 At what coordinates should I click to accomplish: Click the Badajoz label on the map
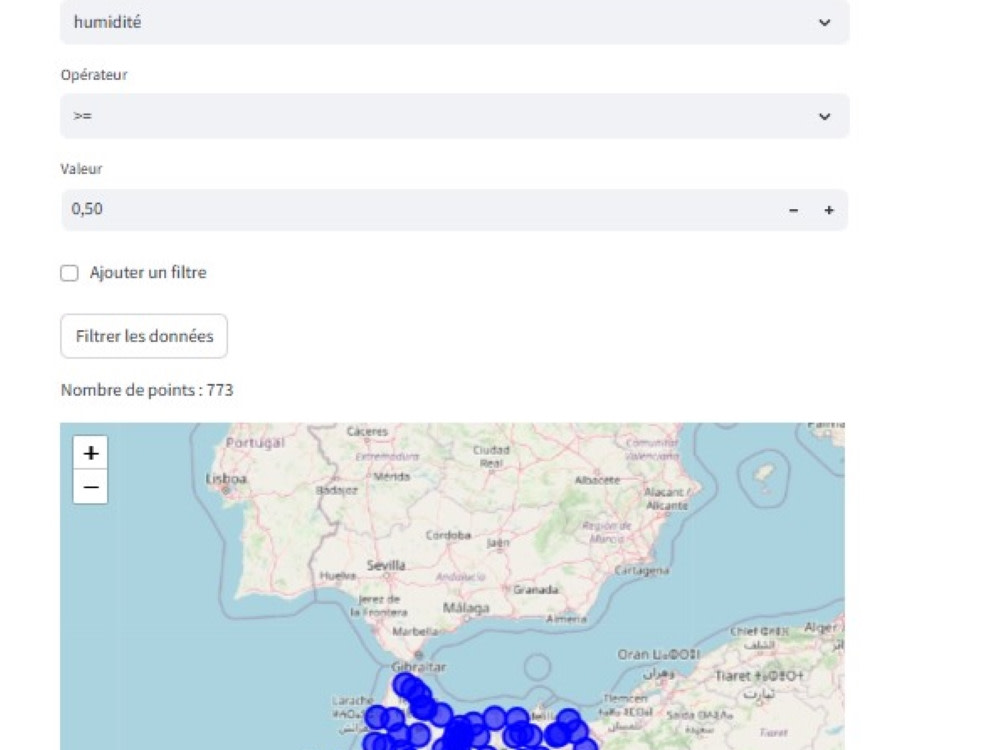tap(337, 490)
